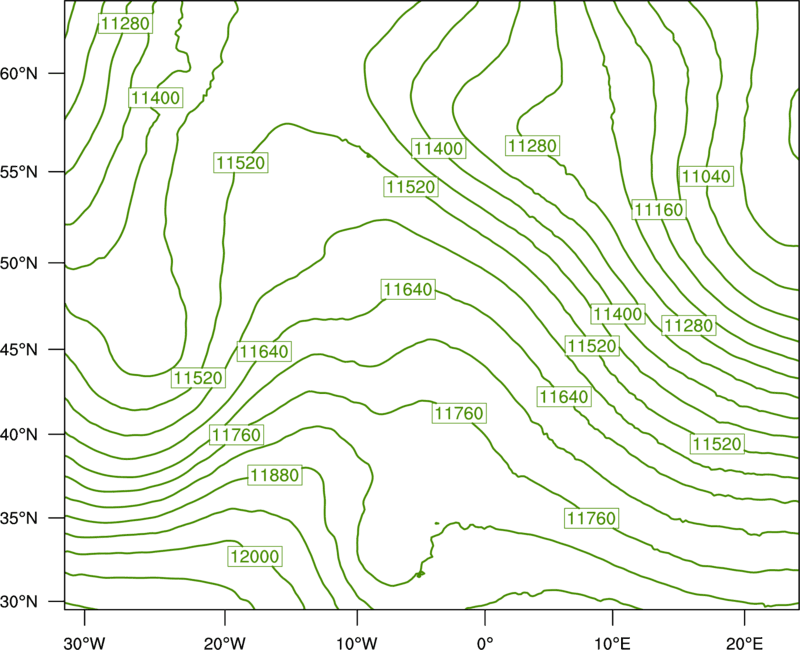800x650 pixels.
Task: Select the 30°N latitude axis label
Action: pos(19,602)
